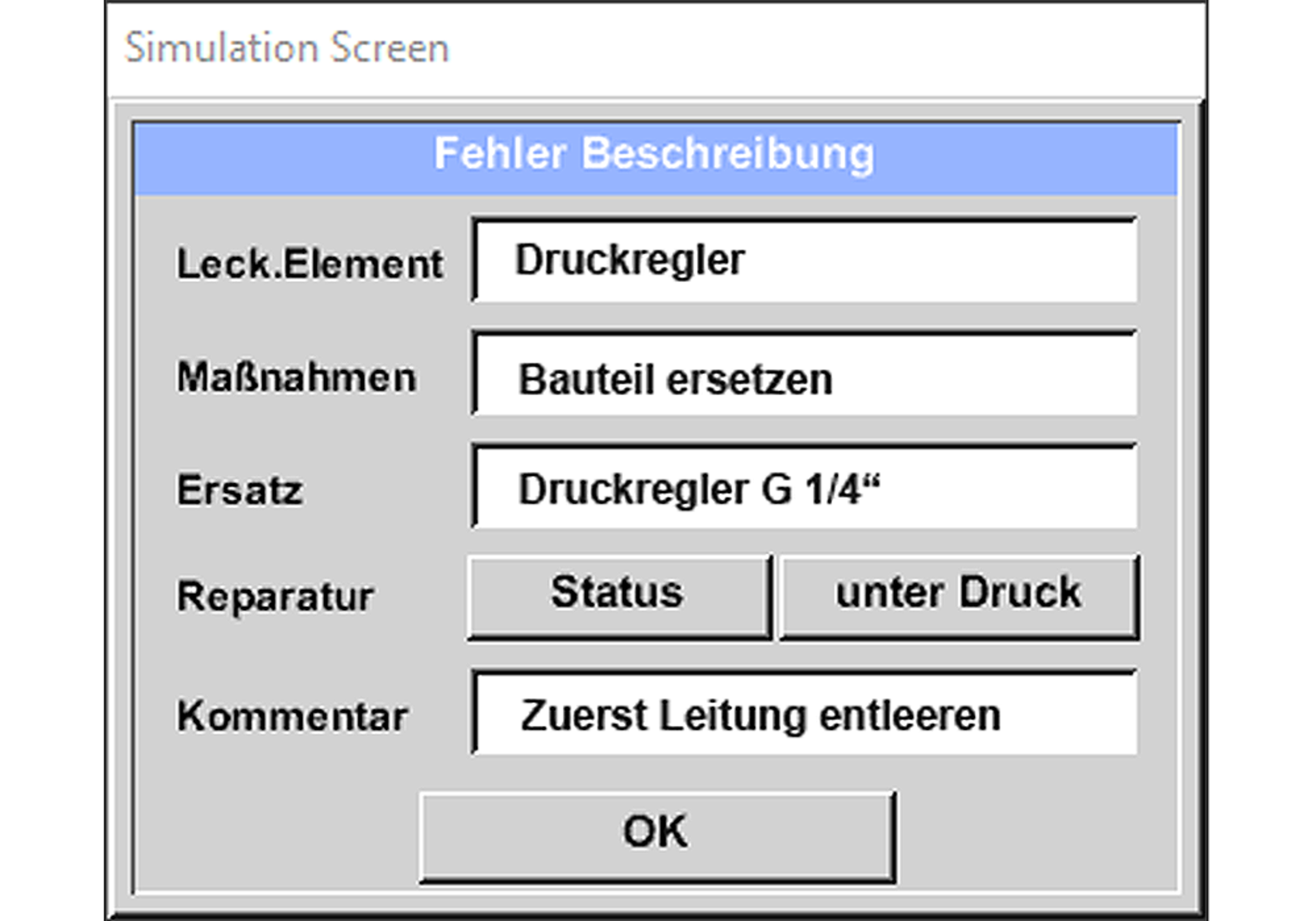Open repair Status next to Reparatur
This screenshot has width=1316, height=921.
click(x=618, y=595)
